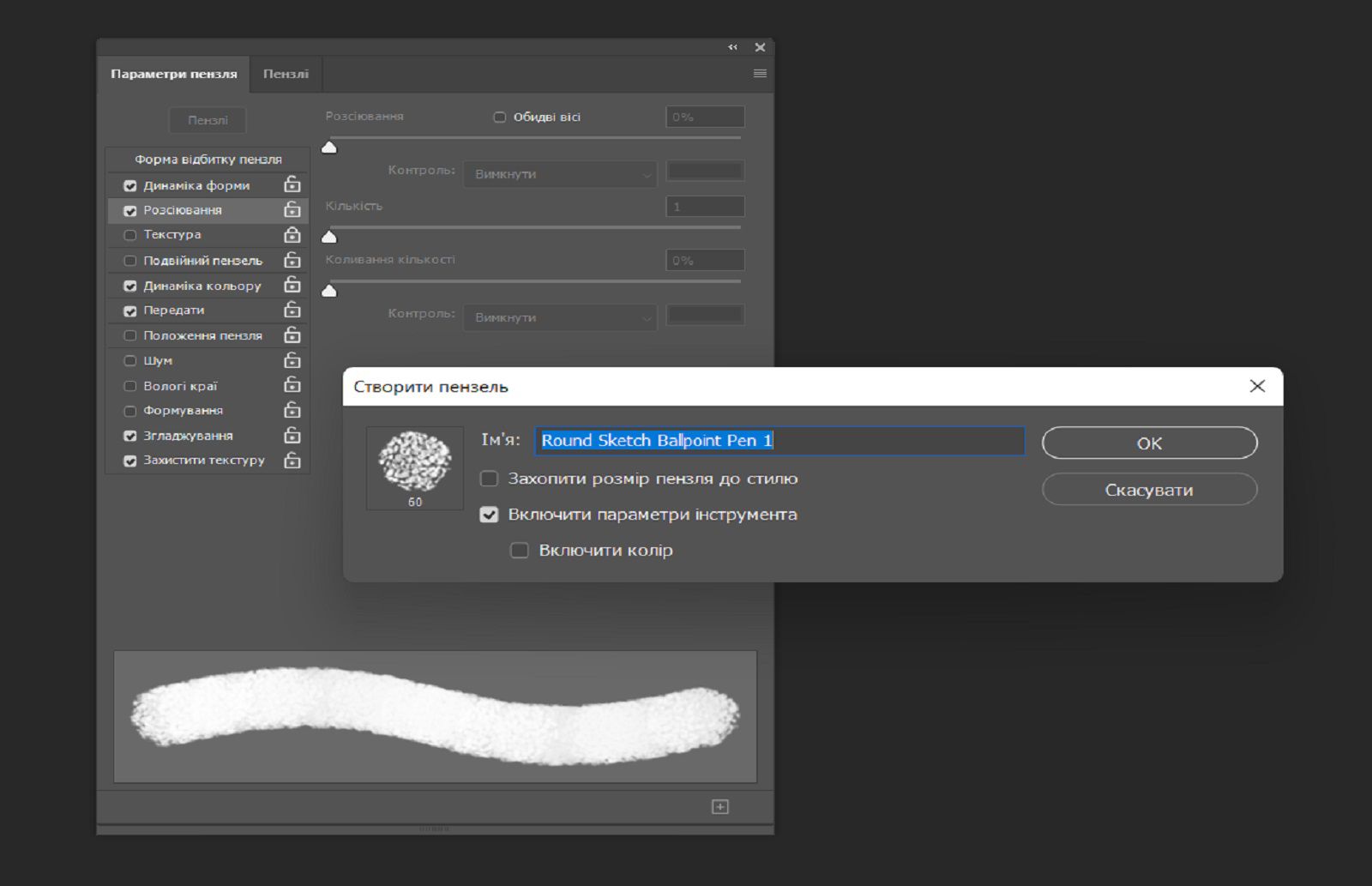Toggle lock for Вологі краї

click(x=292, y=385)
